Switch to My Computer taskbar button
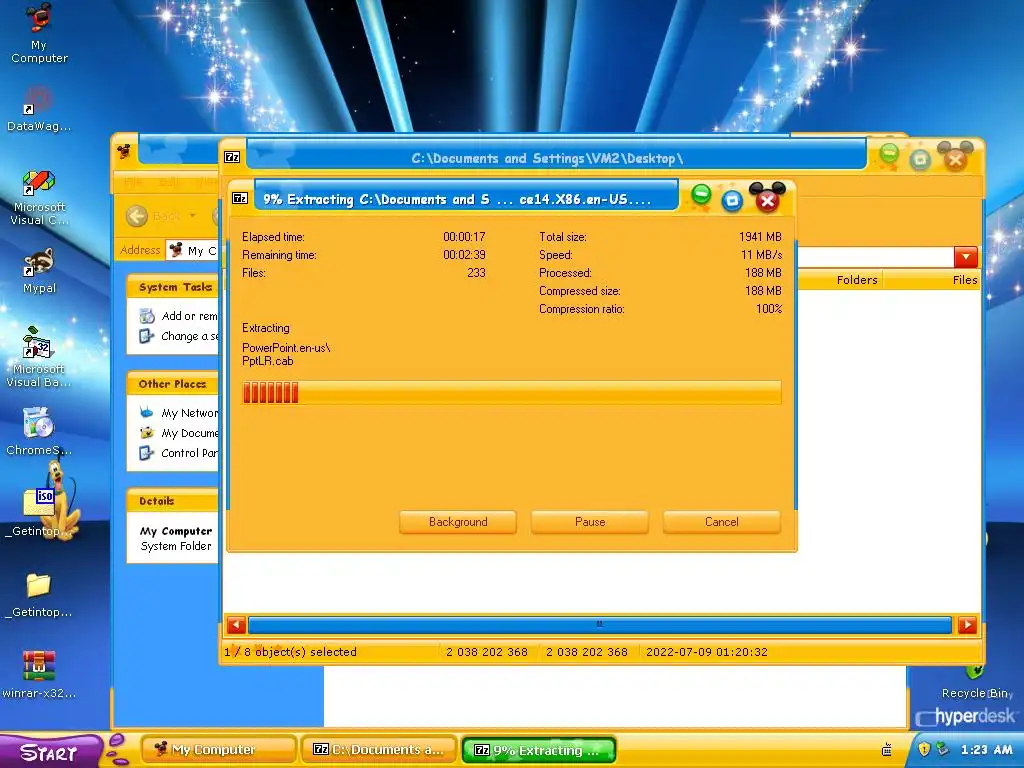 point(219,750)
